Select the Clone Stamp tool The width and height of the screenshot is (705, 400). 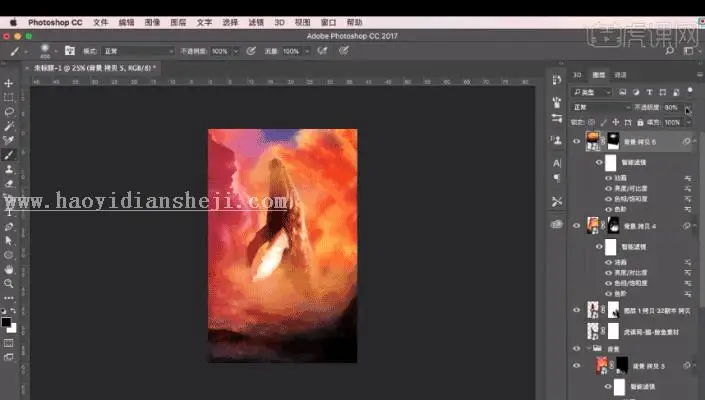click(9, 169)
